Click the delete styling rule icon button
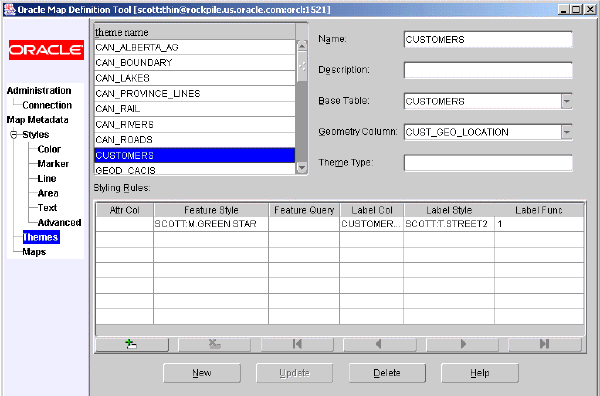600x396 pixels. (x=214, y=344)
